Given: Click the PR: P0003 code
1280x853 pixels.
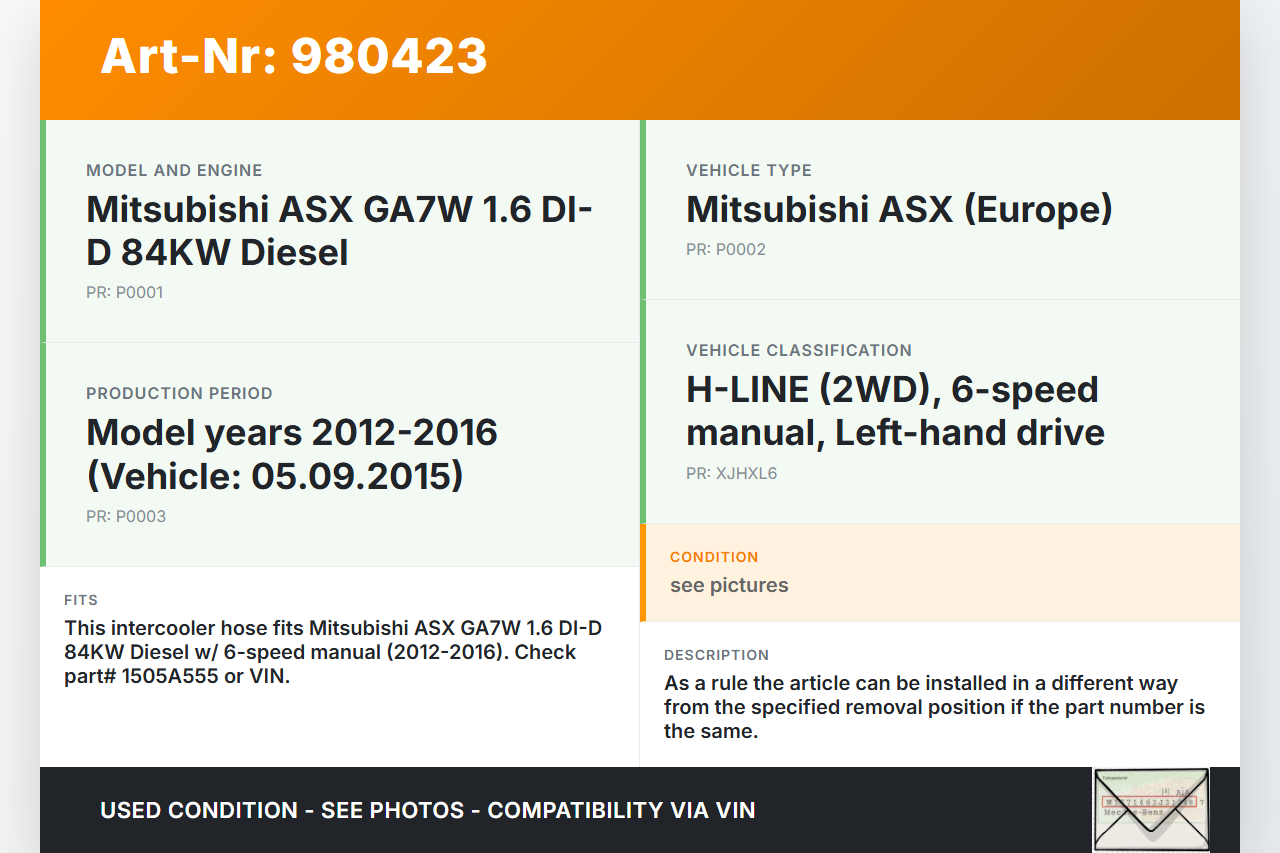Looking at the screenshot, I should pyautogui.click(x=126, y=517).
